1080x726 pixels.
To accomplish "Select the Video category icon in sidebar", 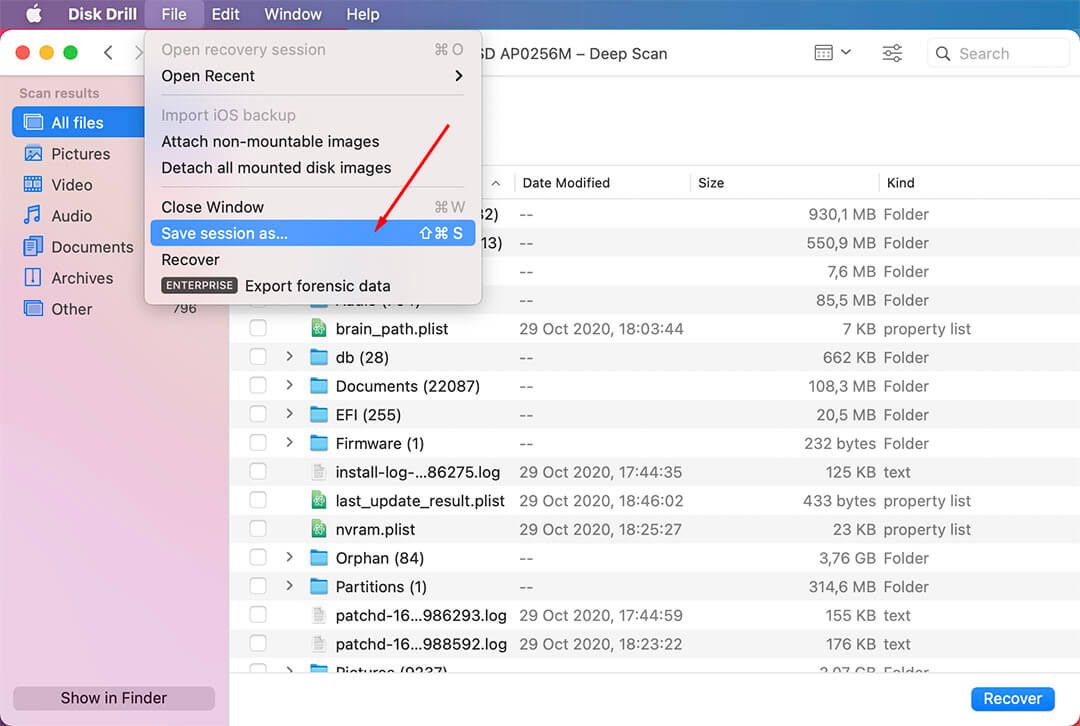I will coord(33,185).
